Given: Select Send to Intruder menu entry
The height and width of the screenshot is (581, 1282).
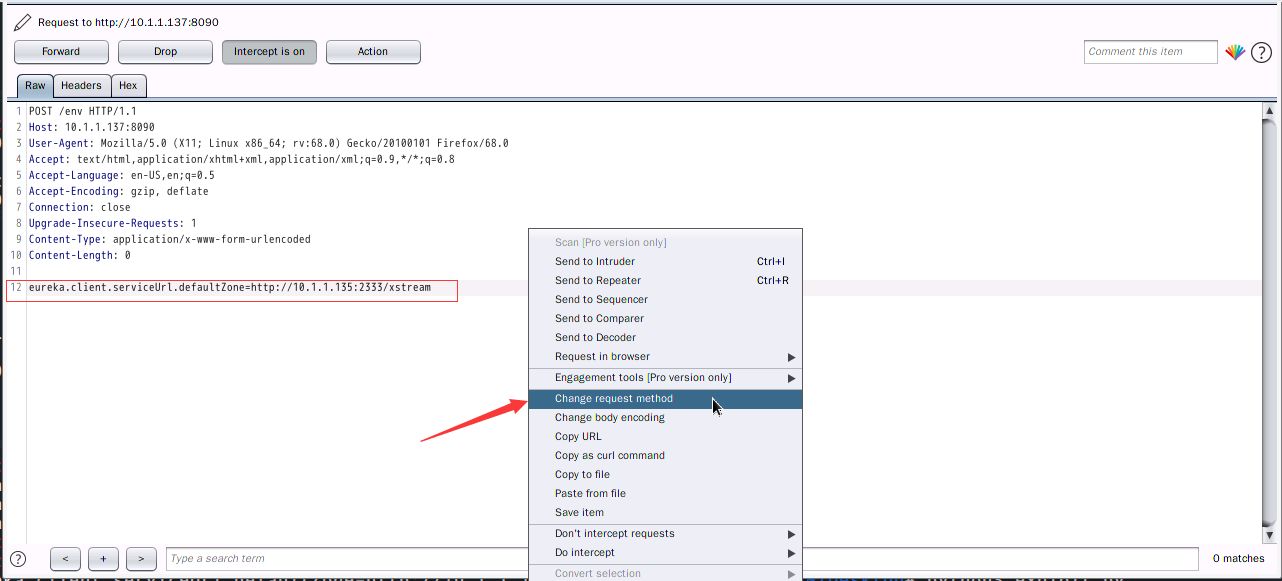Looking at the screenshot, I should (665, 261).
